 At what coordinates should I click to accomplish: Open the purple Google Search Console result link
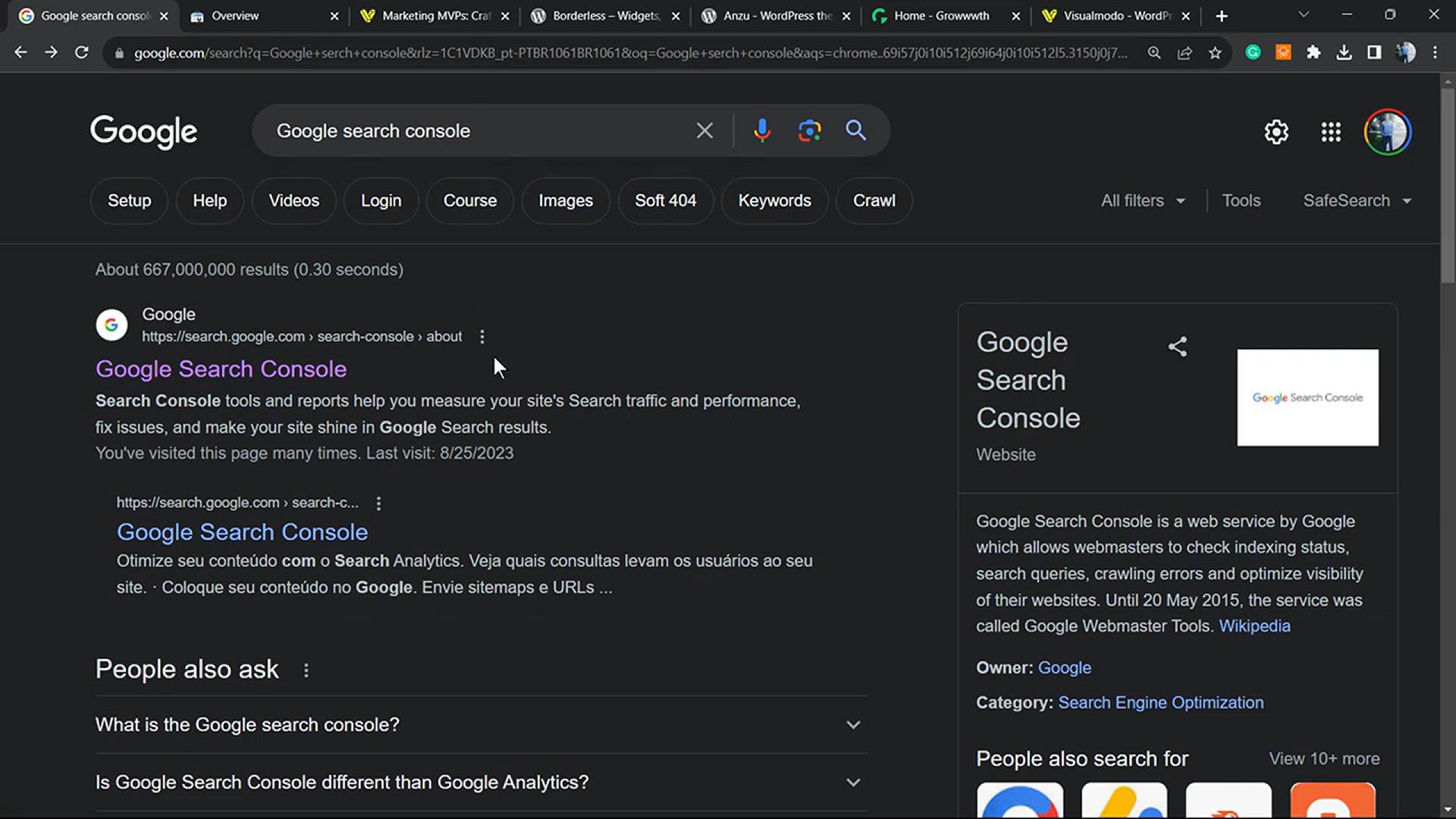point(221,369)
